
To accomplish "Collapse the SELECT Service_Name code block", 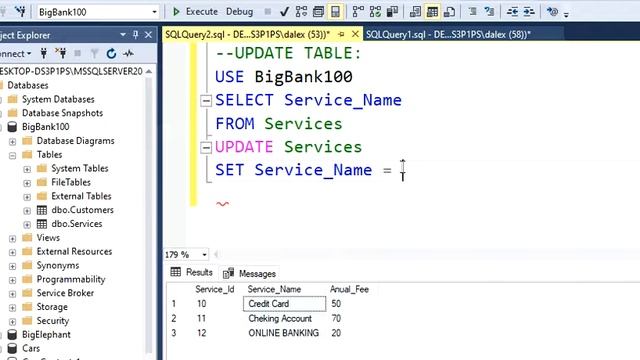I will [206, 100].
